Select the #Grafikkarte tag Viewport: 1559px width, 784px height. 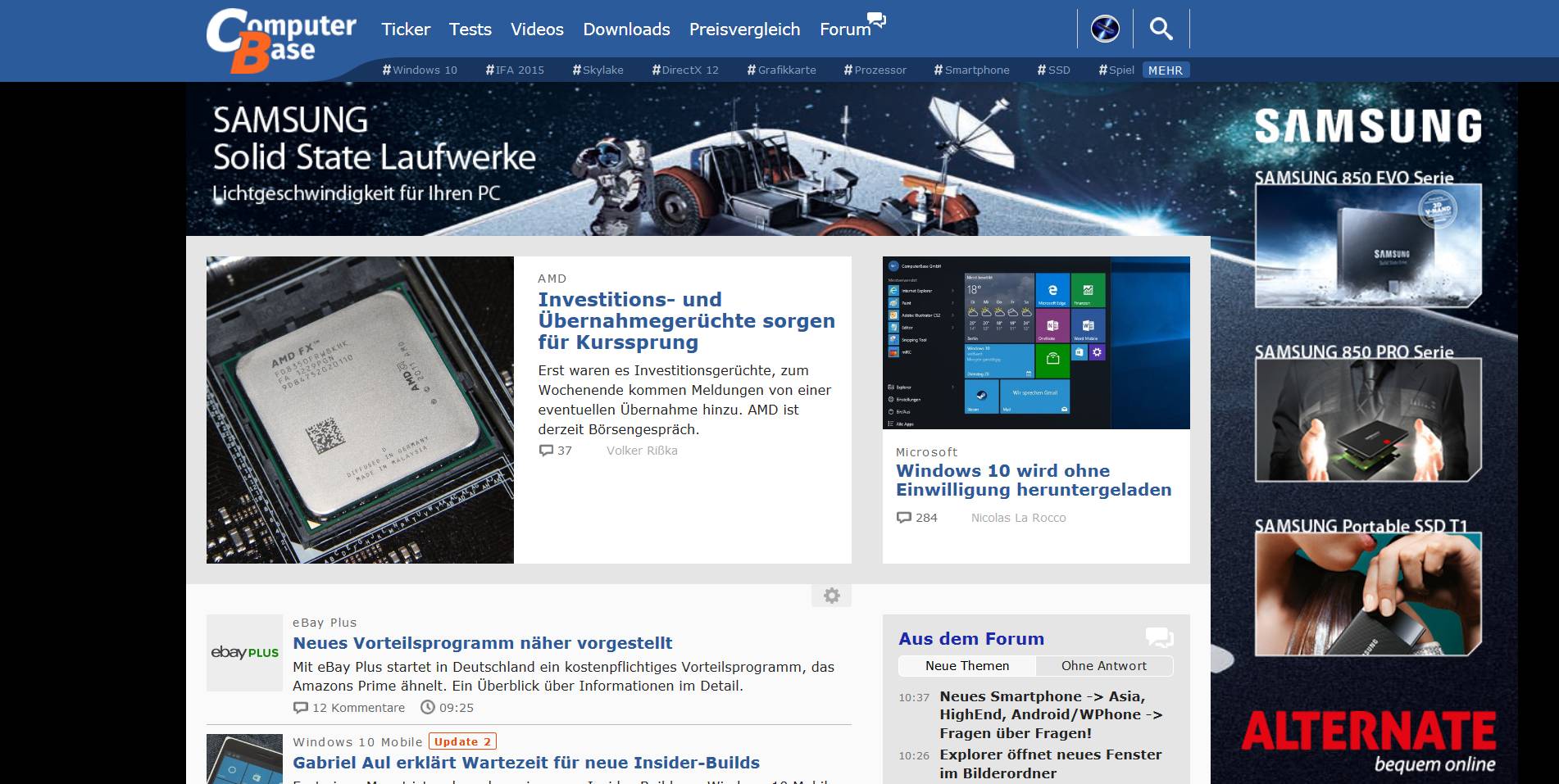[781, 70]
